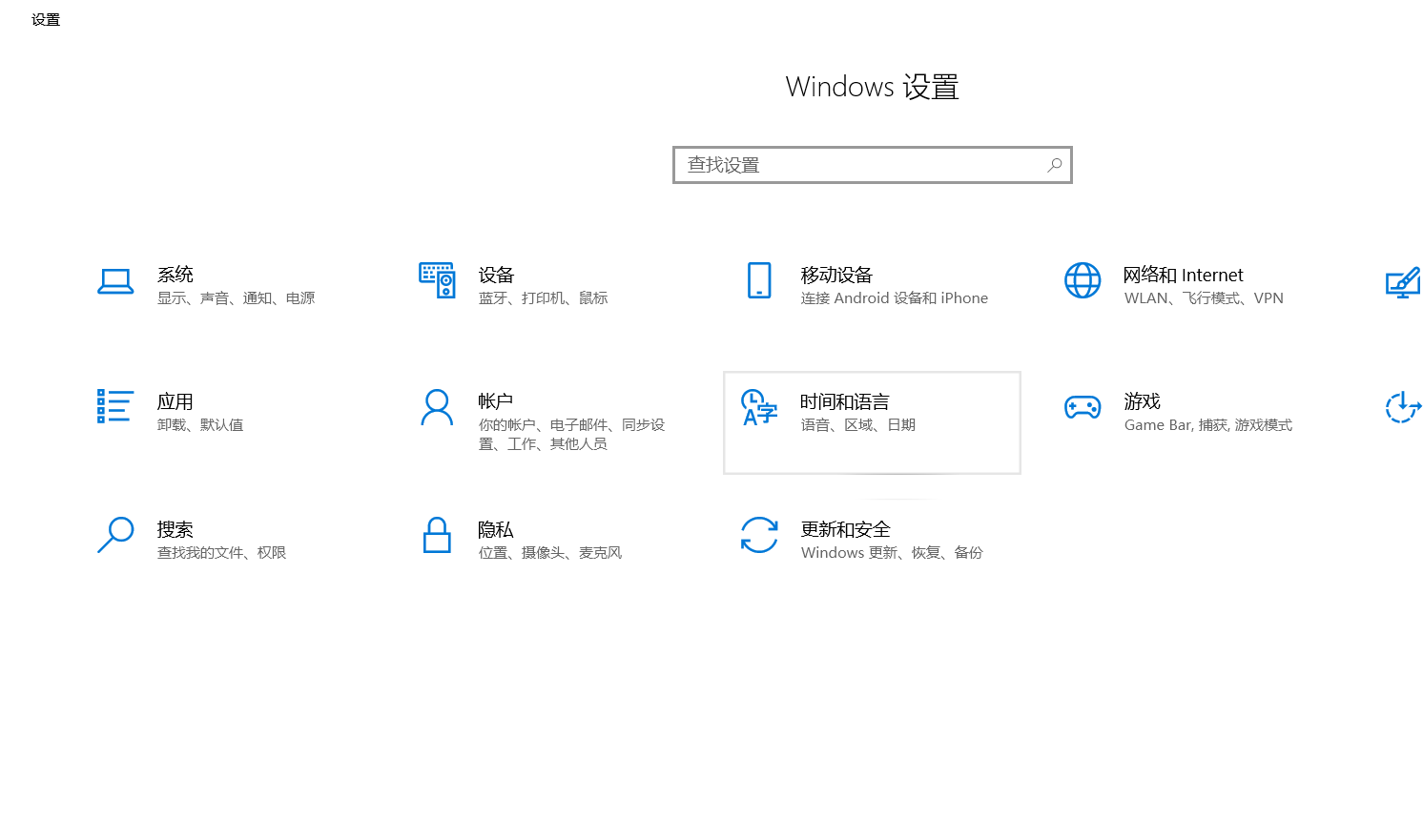Open 游戏 settings by its title
The image size is (1423, 840).
coord(1142,401)
